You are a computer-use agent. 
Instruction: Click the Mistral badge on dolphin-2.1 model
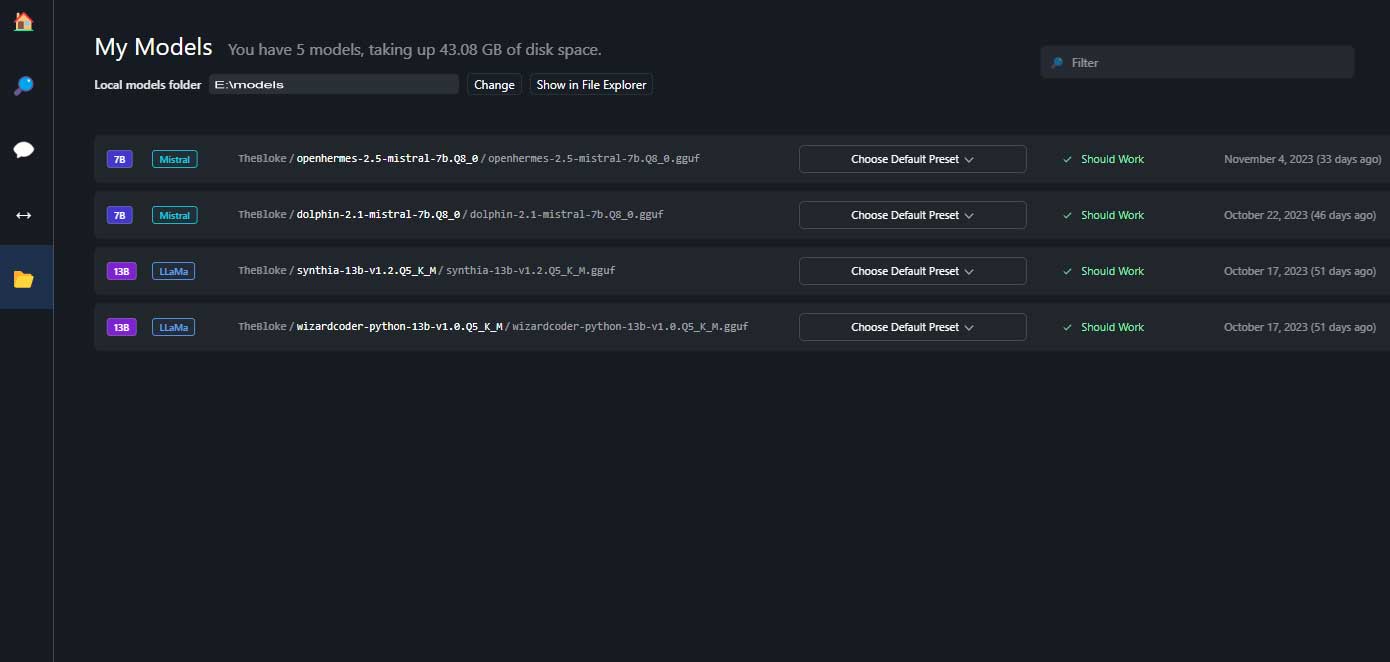[x=174, y=214]
